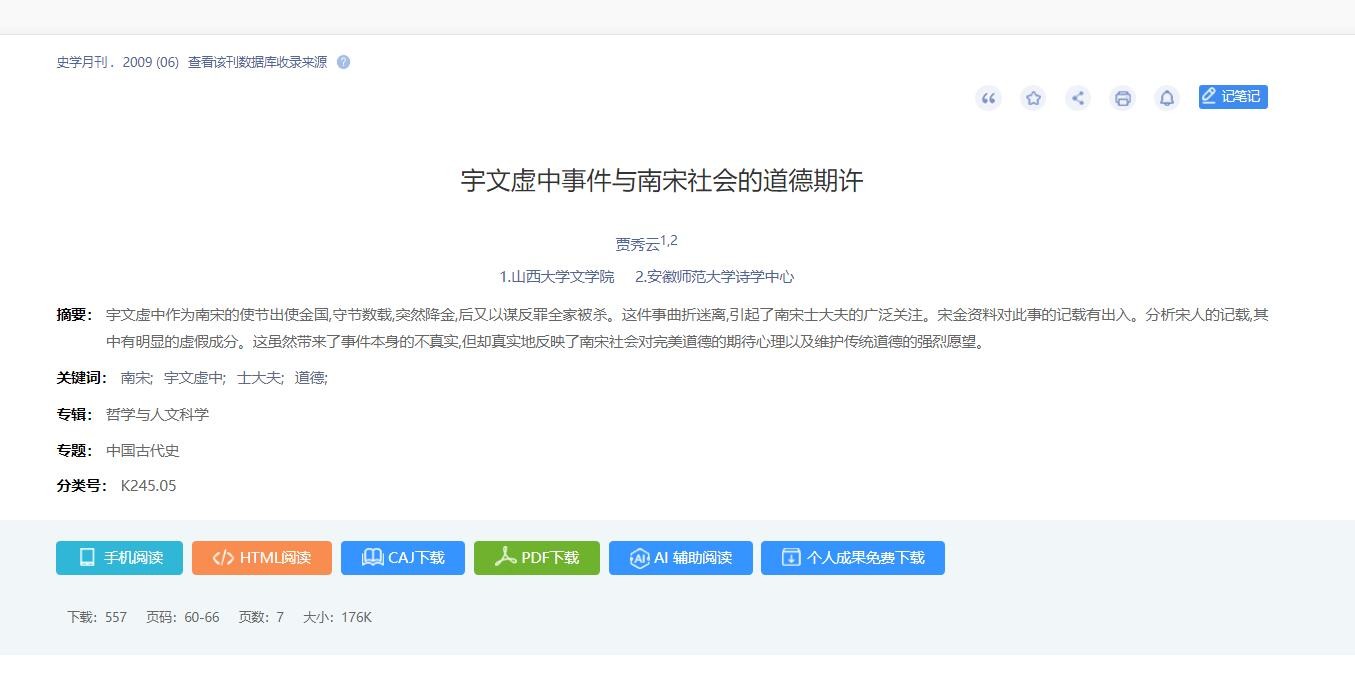
Task: Open the share icon
Action: pos(1078,98)
